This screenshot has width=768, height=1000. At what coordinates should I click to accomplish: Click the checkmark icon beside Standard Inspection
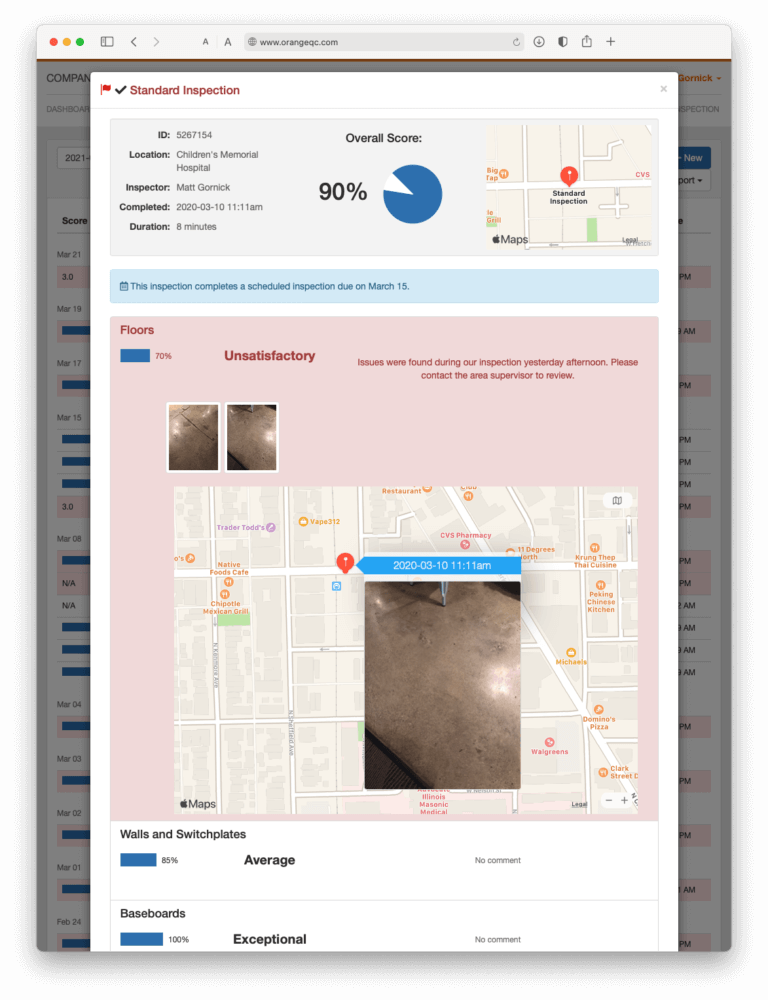(x=121, y=90)
